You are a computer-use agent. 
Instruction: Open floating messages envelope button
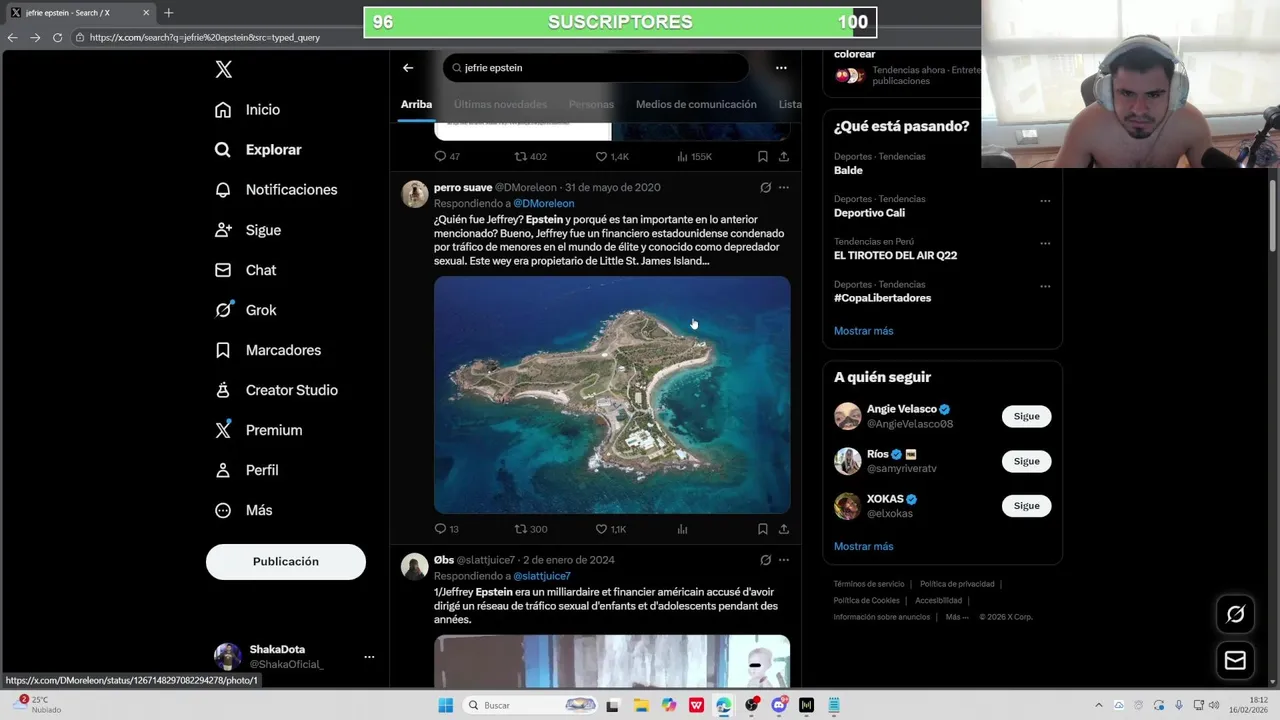click(x=1235, y=660)
